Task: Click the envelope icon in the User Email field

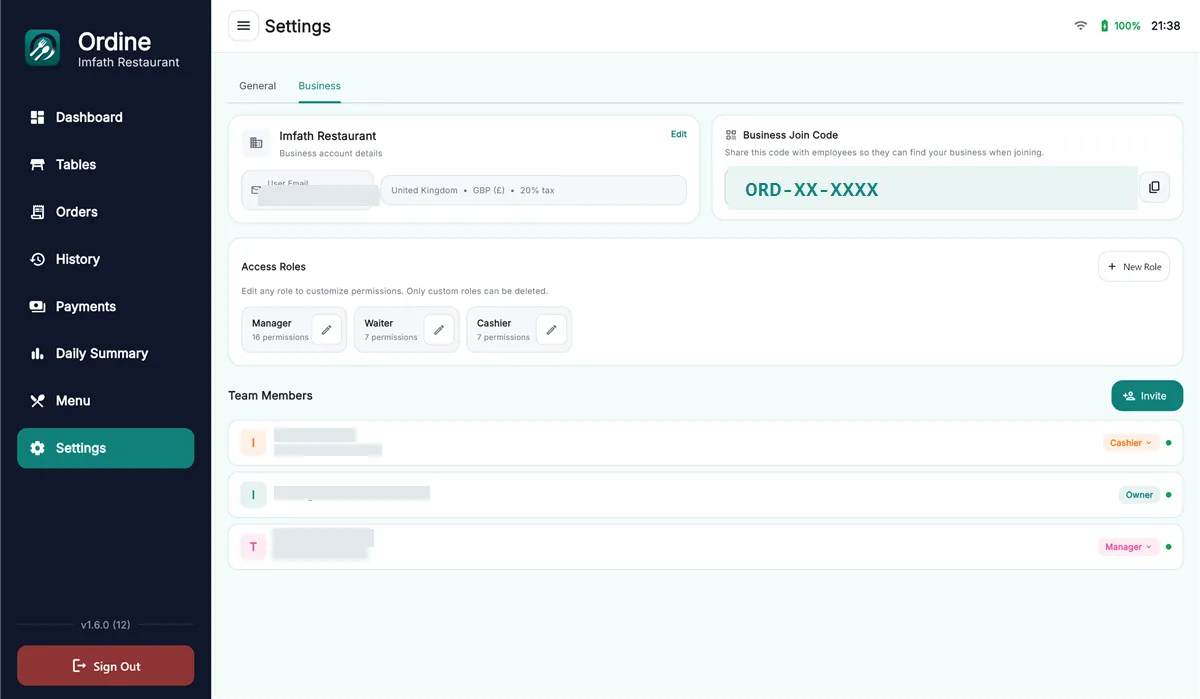Action: 256,190
